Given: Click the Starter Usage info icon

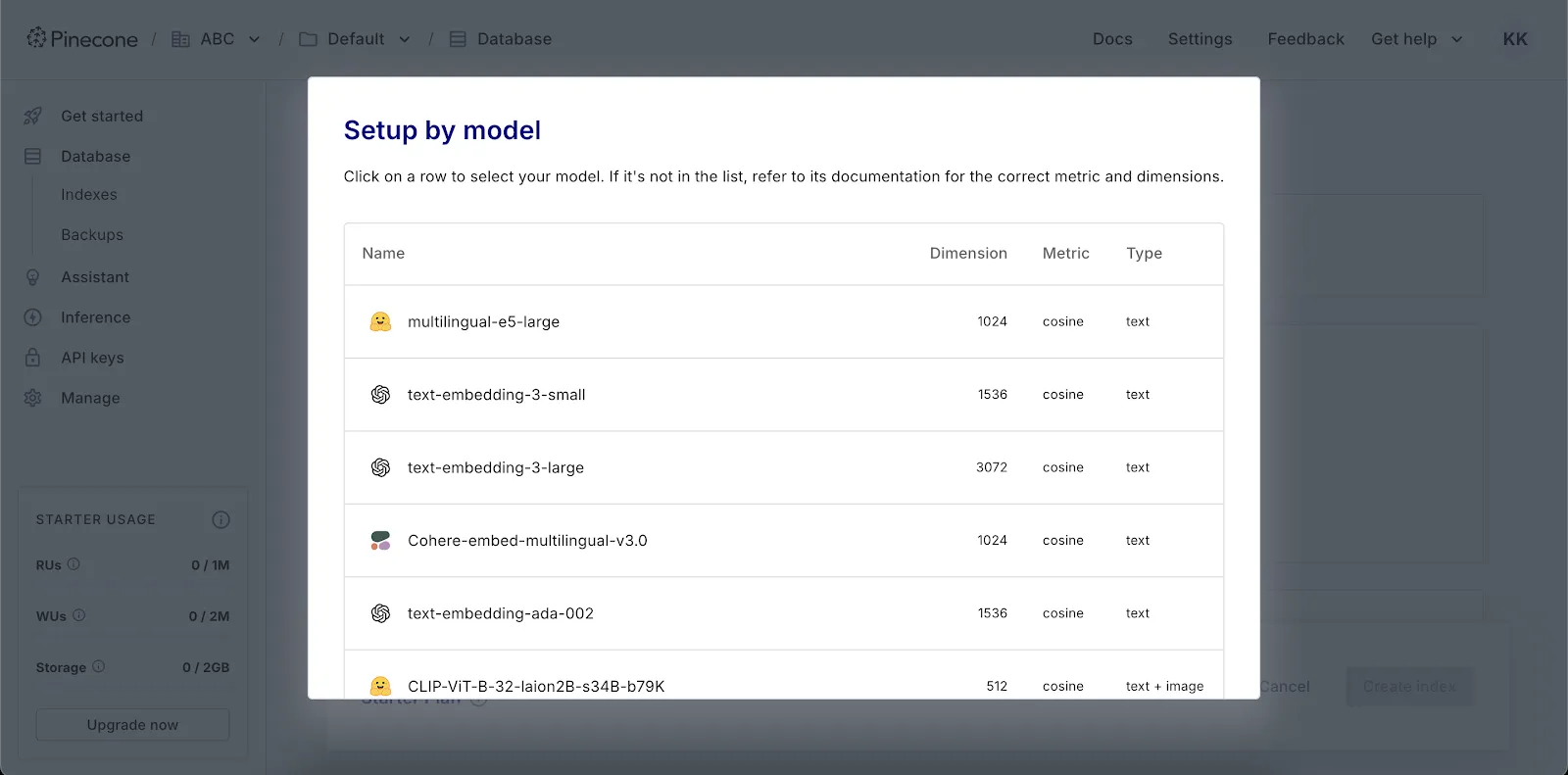Looking at the screenshot, I should coord(220,519).
